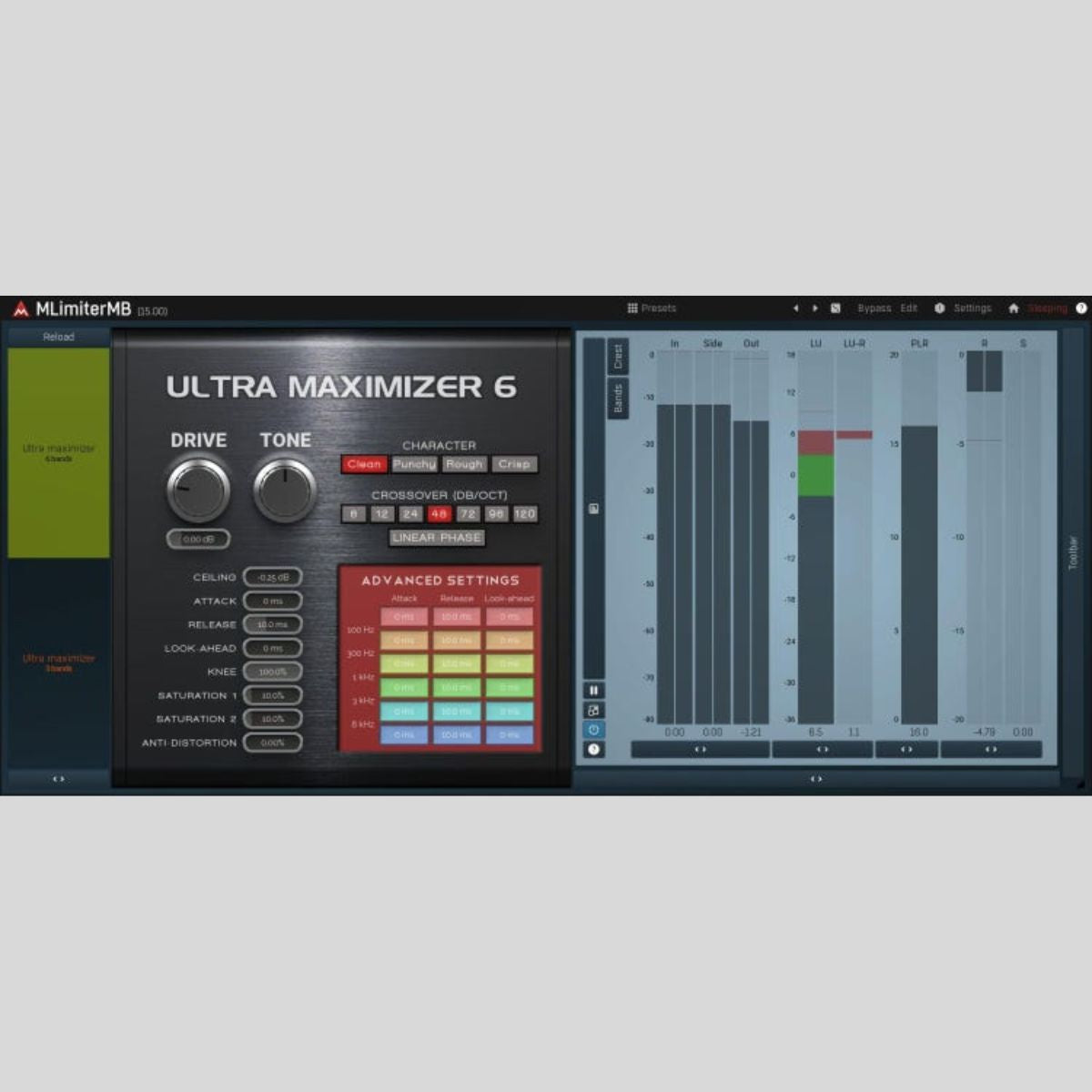Viewport: 1092px width, 1092px height.
Task: Select the Ultra maximizer 6 bands device
Action: pos(58,452)
